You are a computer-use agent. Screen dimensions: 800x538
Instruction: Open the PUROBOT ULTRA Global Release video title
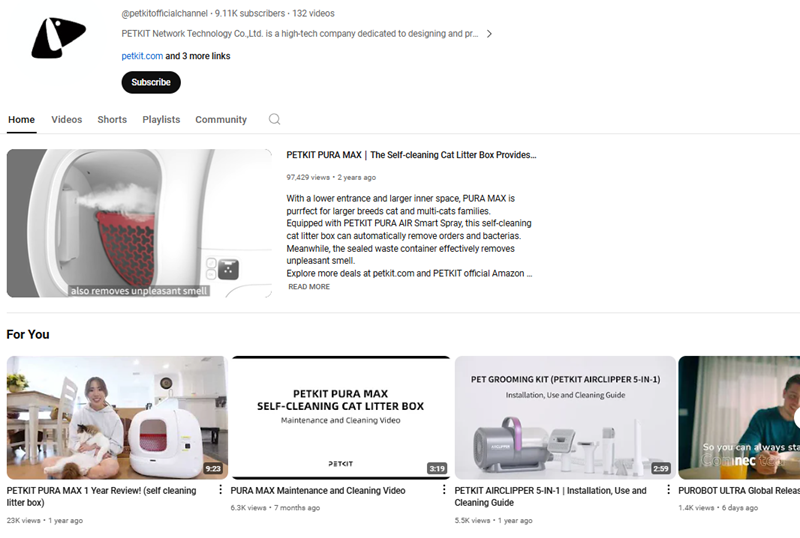[739, 491]
